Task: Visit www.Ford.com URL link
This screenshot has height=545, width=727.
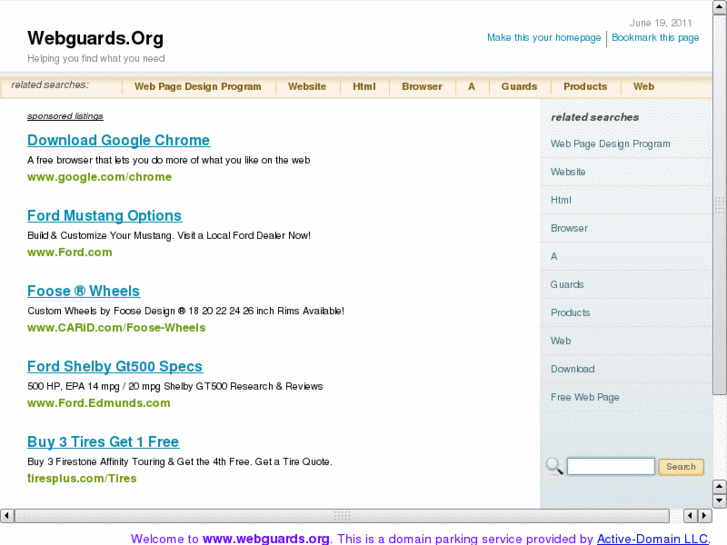Action: pos(70,252)
